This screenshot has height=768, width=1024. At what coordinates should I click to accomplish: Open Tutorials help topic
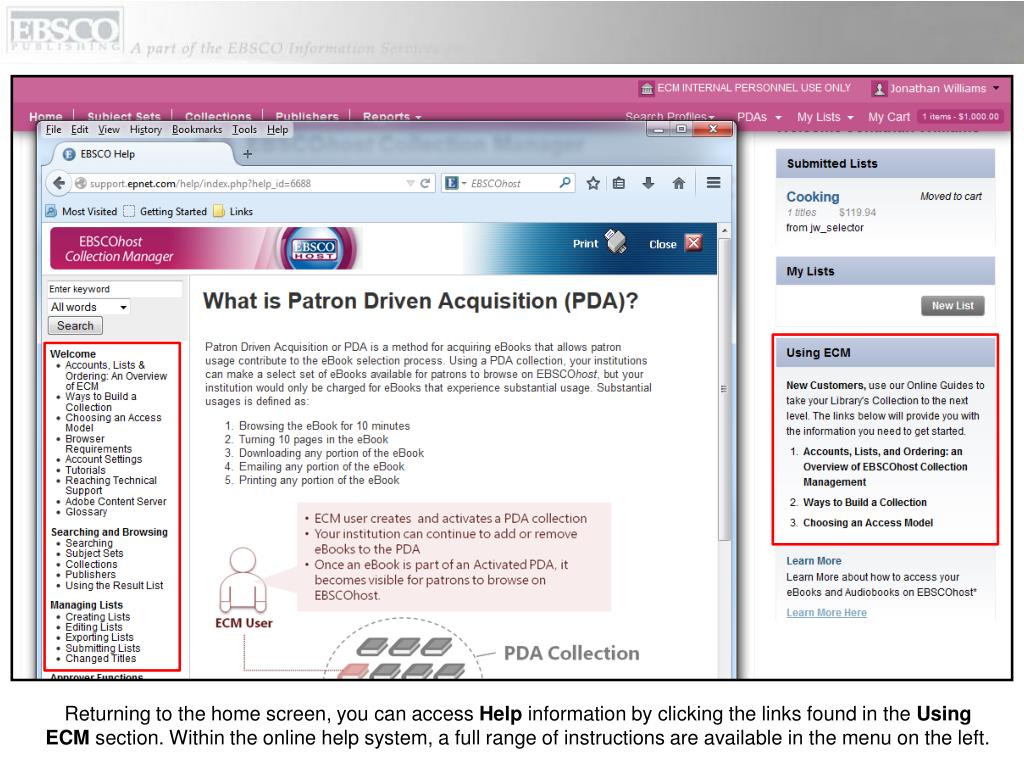click(85, 470)
